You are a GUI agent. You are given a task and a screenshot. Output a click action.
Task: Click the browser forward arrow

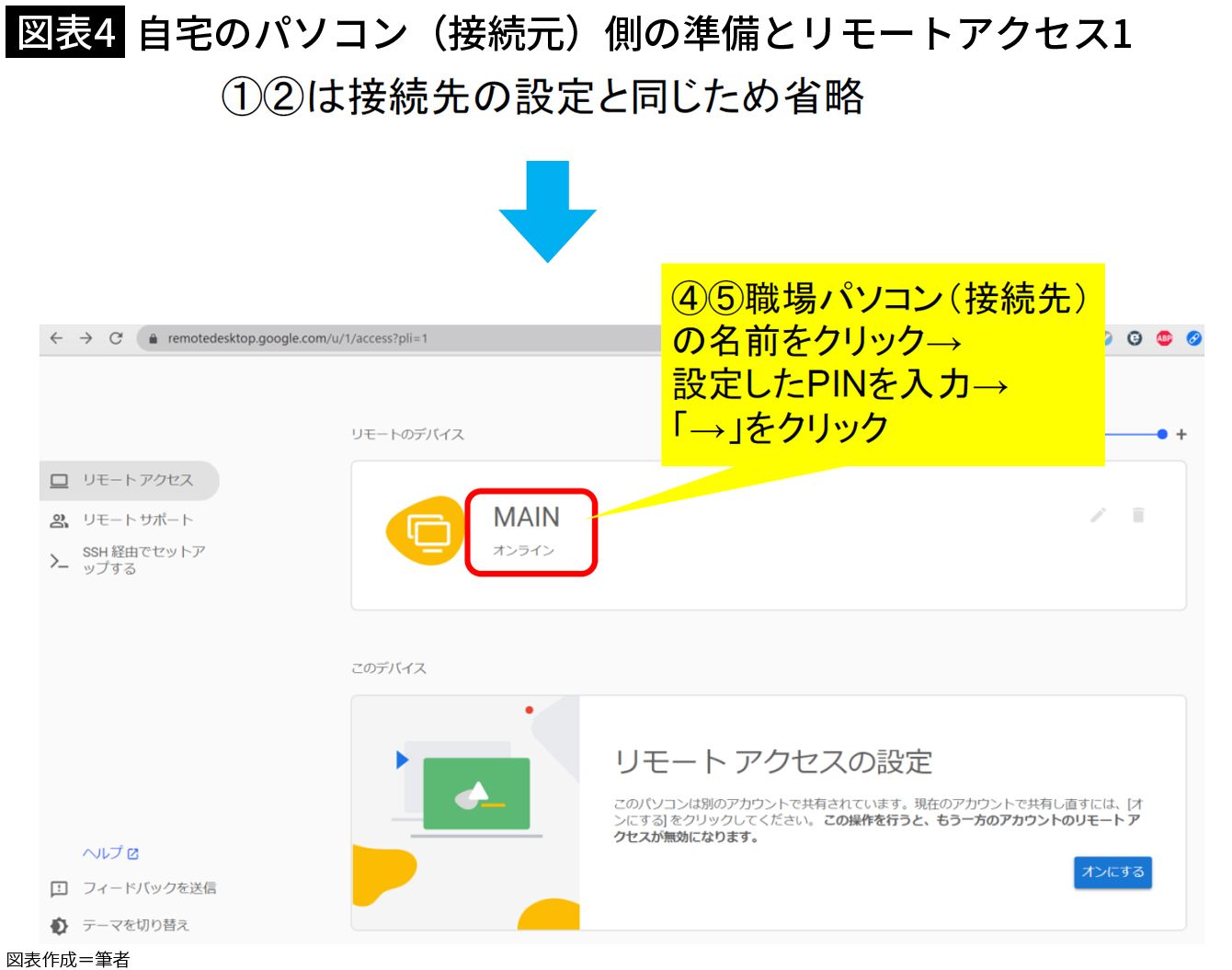[86, 338]
